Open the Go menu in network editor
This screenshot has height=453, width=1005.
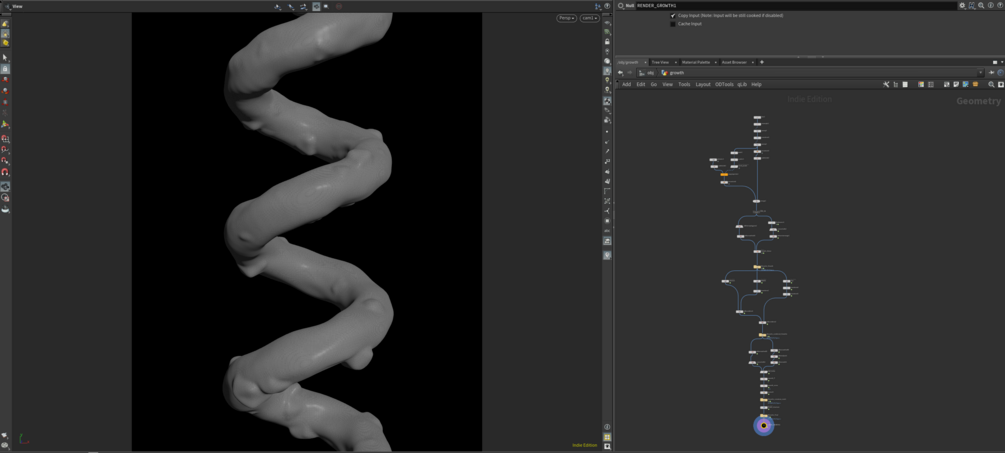[x=654, y=85]
